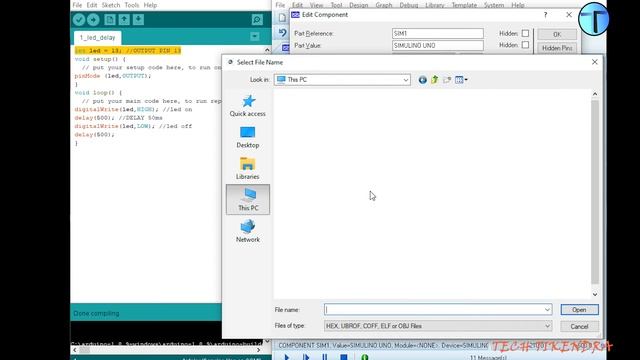Viewport: 640px width, 360px height.
Task: Select Network in places bar
Action: coord(248,231)
